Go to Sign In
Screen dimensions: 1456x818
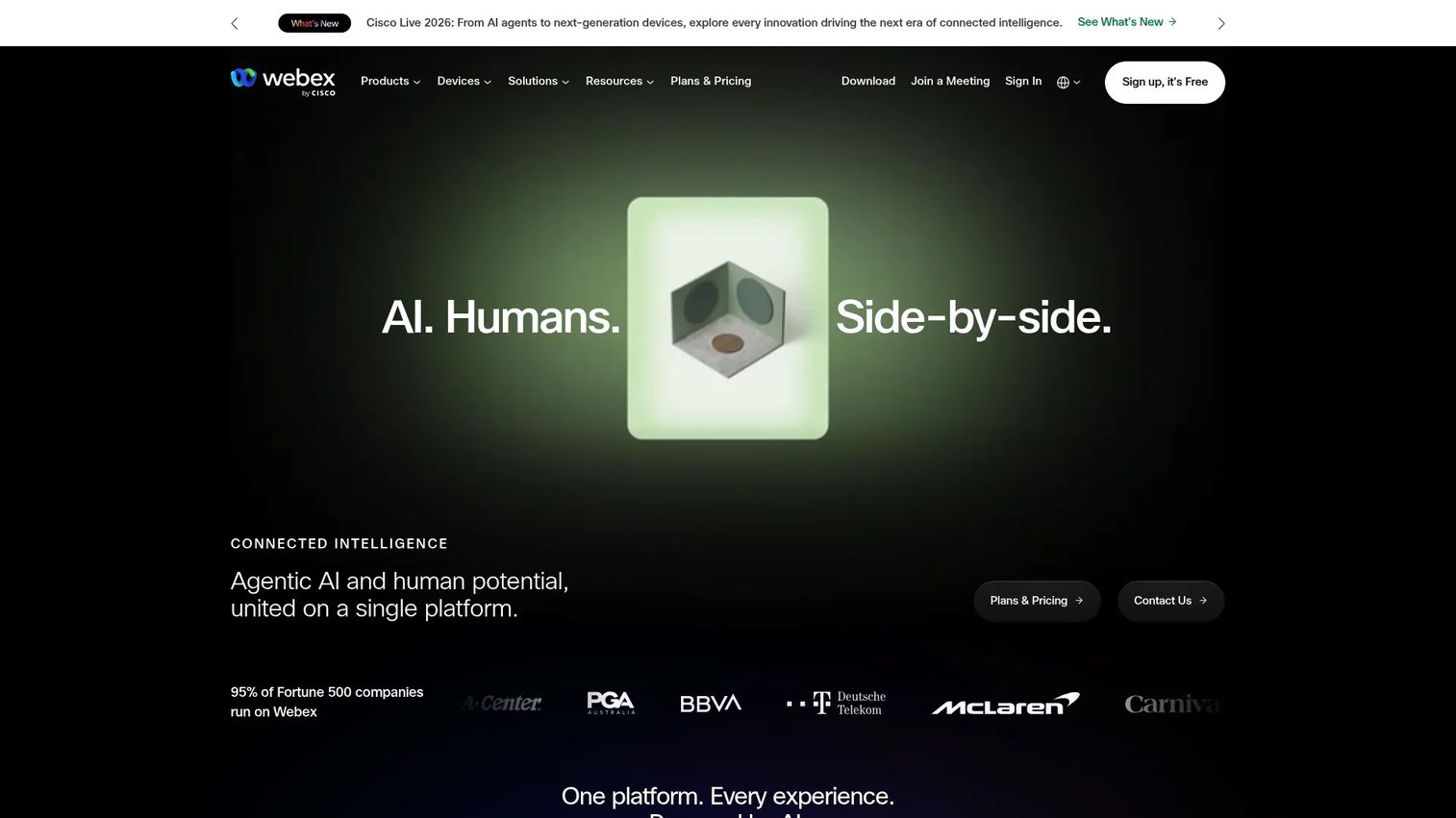1023,82
